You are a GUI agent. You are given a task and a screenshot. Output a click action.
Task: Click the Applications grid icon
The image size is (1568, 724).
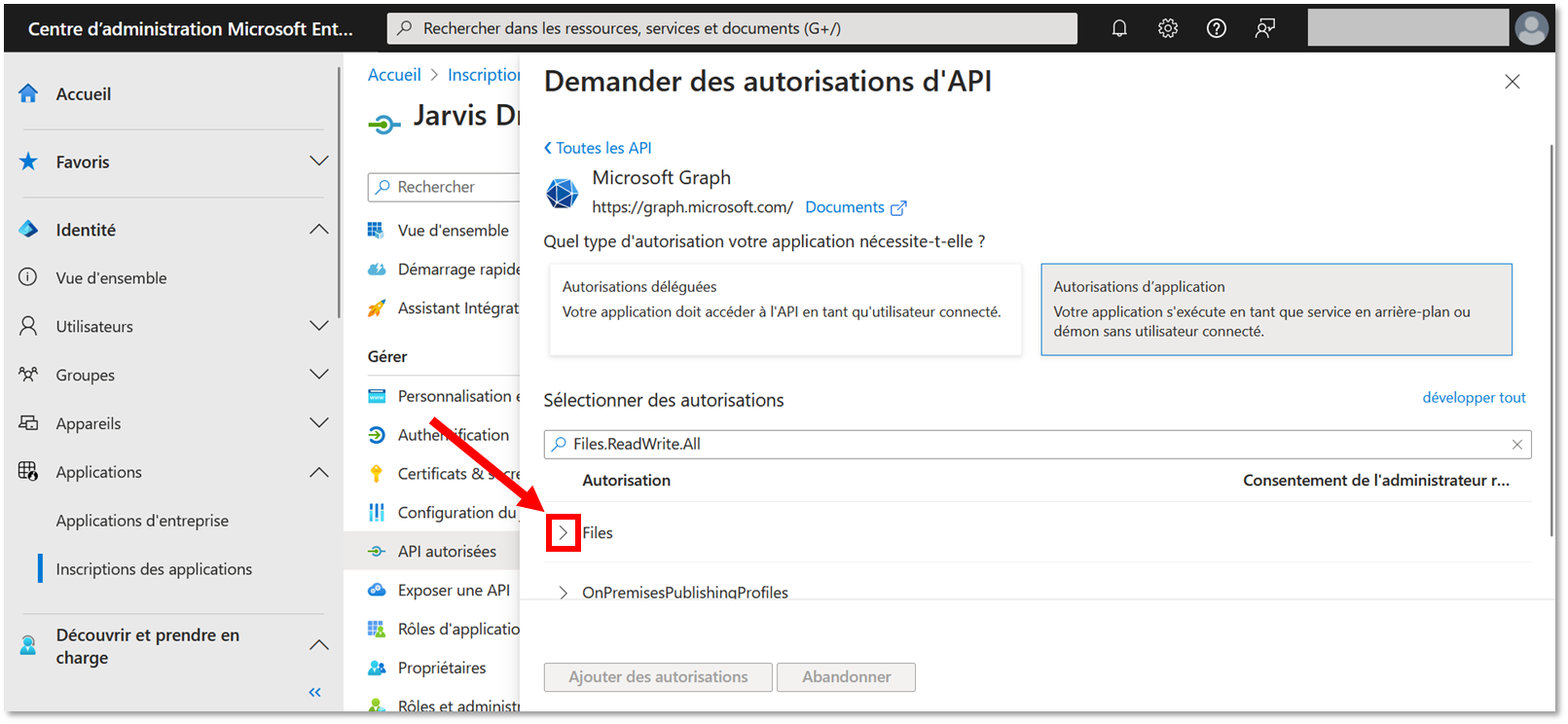(28, 472)
